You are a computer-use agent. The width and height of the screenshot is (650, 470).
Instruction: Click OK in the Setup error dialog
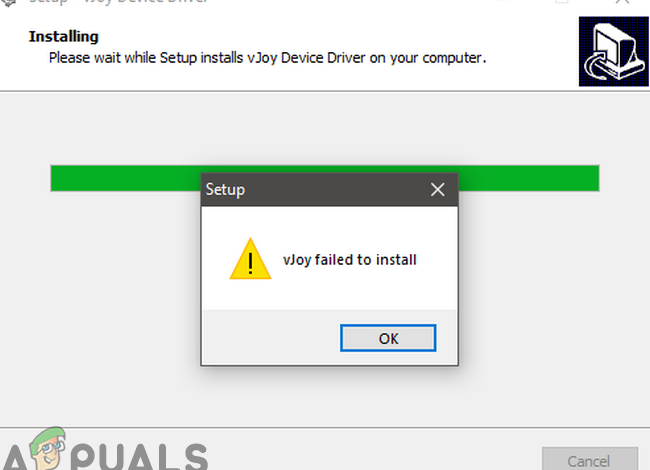[x=388, y=338]
